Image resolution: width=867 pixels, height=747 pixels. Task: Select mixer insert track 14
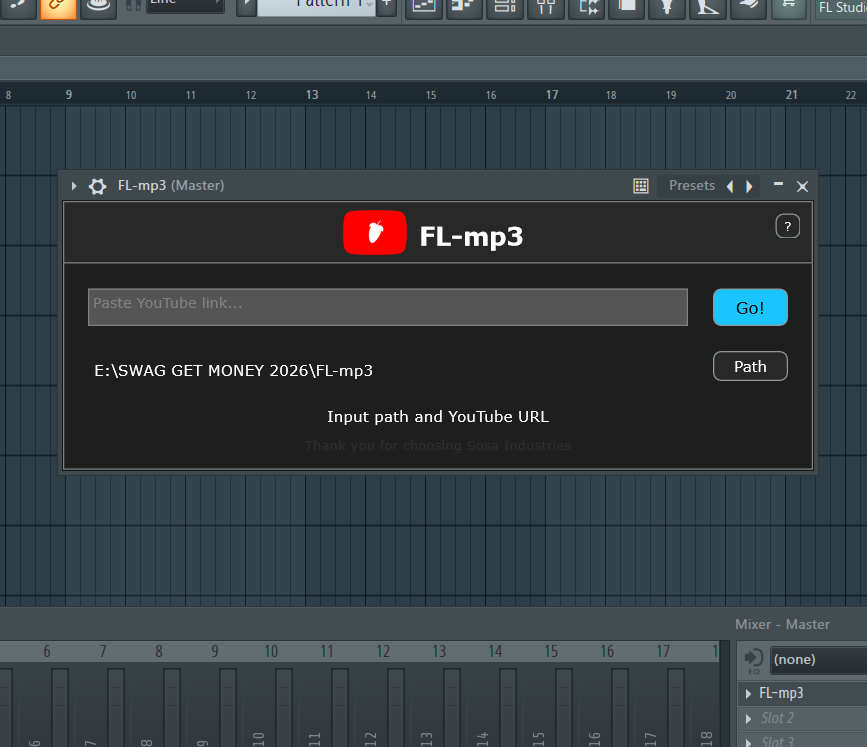[495, 651]
